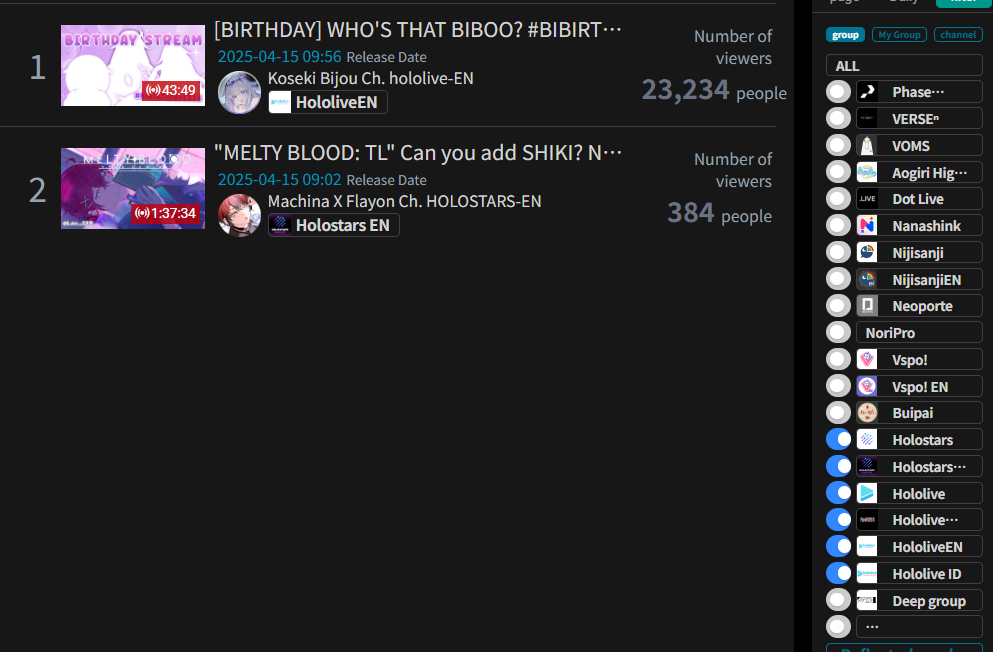Select the ALL groups option

[904, 65]
